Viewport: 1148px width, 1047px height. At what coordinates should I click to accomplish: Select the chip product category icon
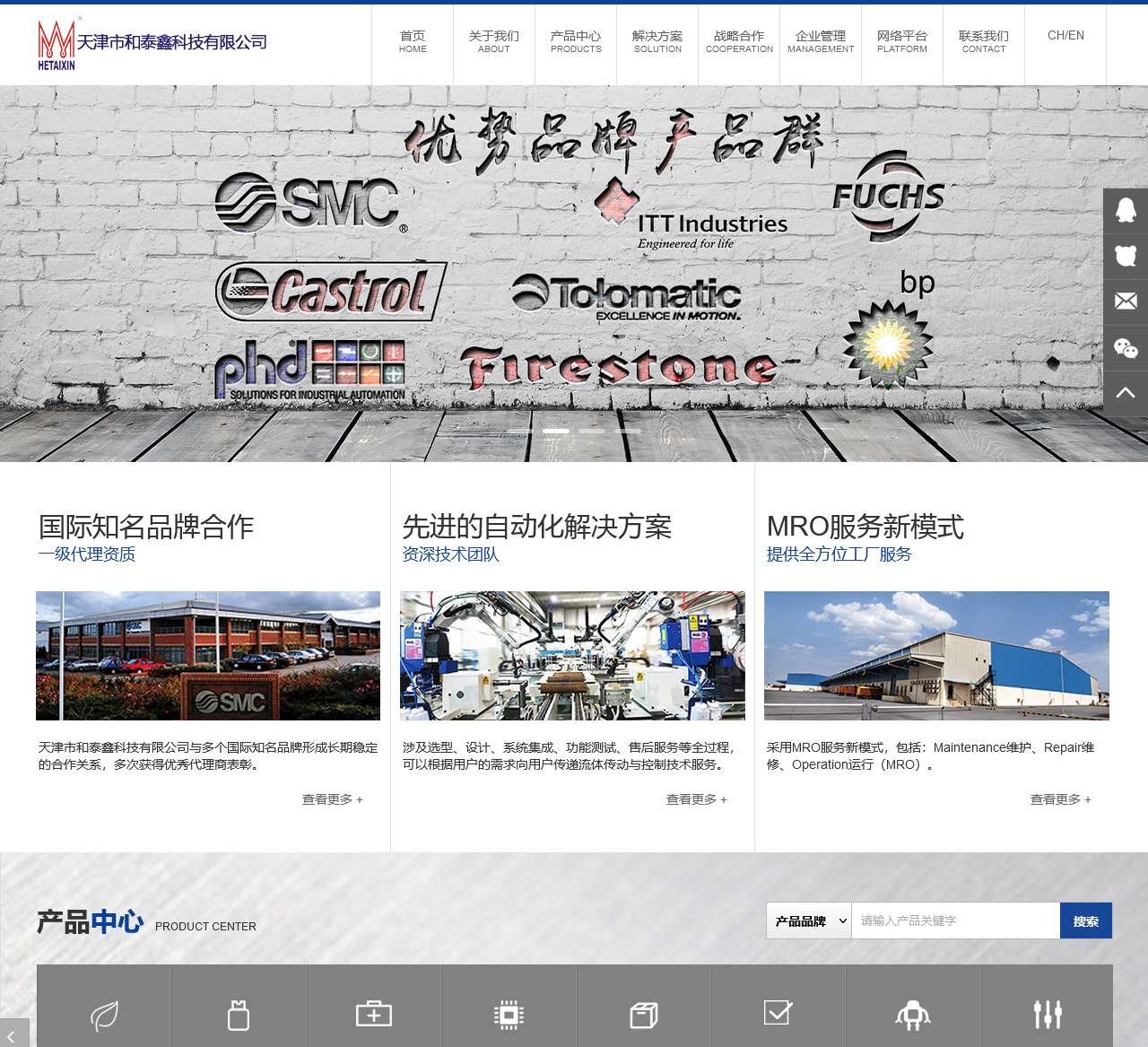(509, 1015)
